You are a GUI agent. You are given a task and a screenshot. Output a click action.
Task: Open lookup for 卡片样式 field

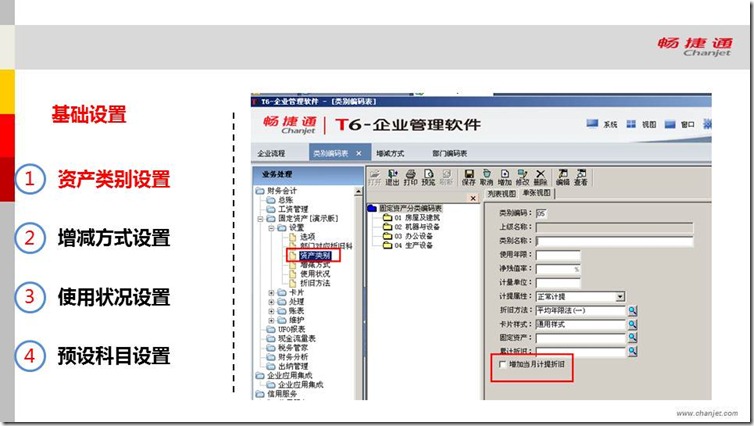(x=632, y=325)
